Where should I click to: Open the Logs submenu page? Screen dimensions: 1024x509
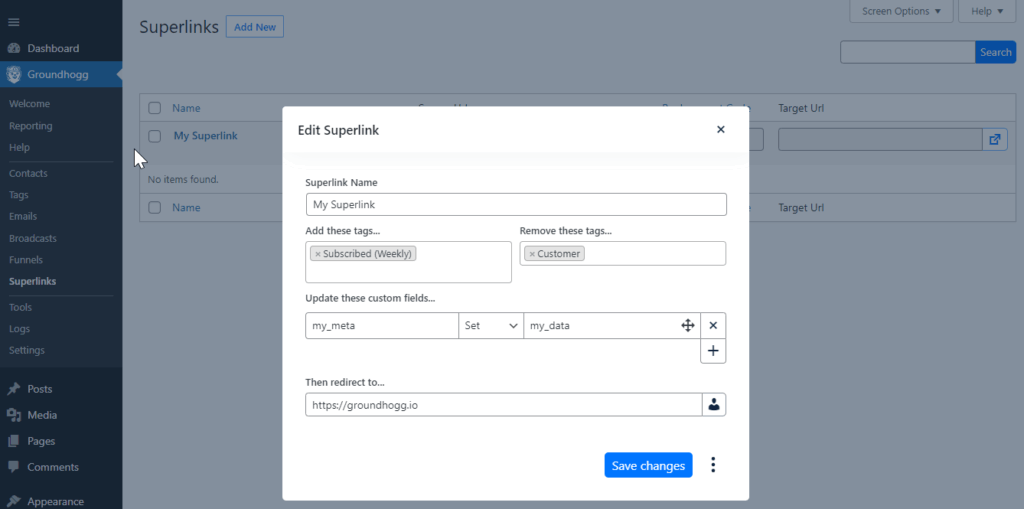click(20, 329)
